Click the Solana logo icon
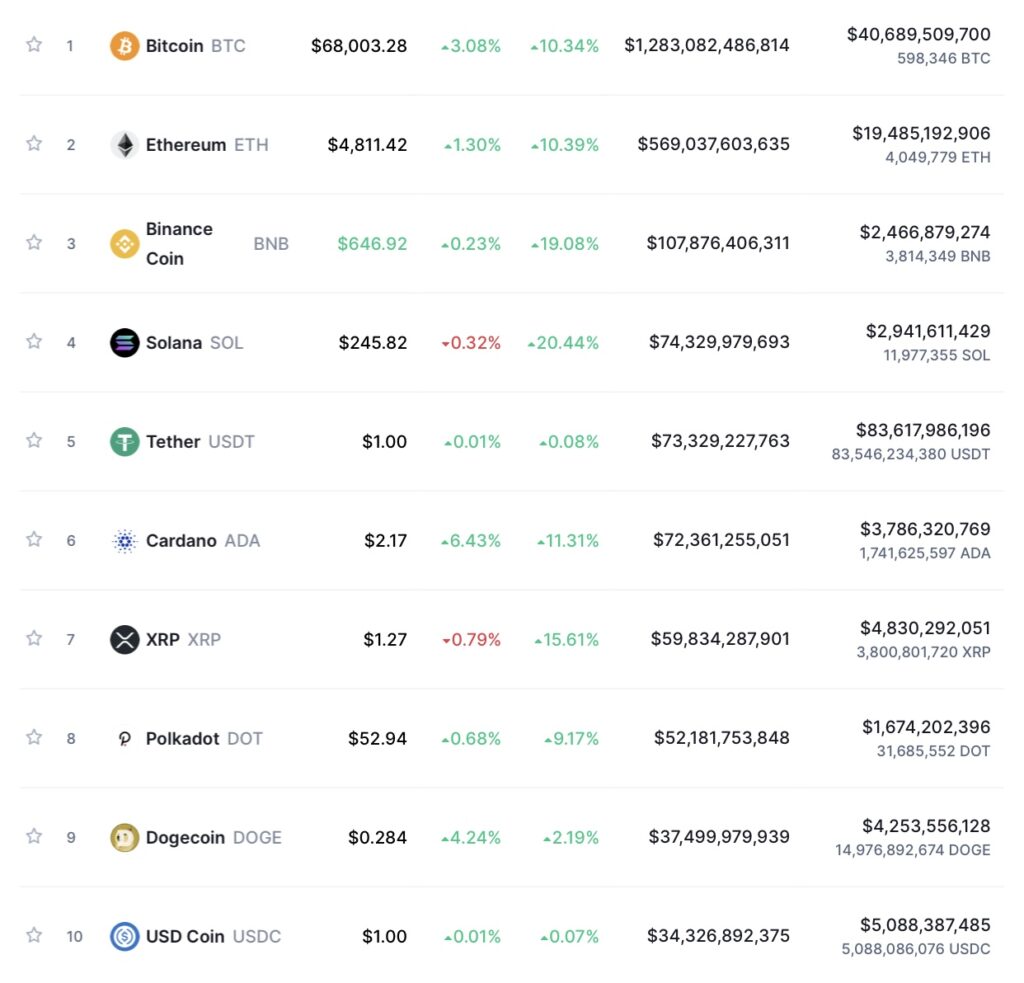 tap(124, 342)
